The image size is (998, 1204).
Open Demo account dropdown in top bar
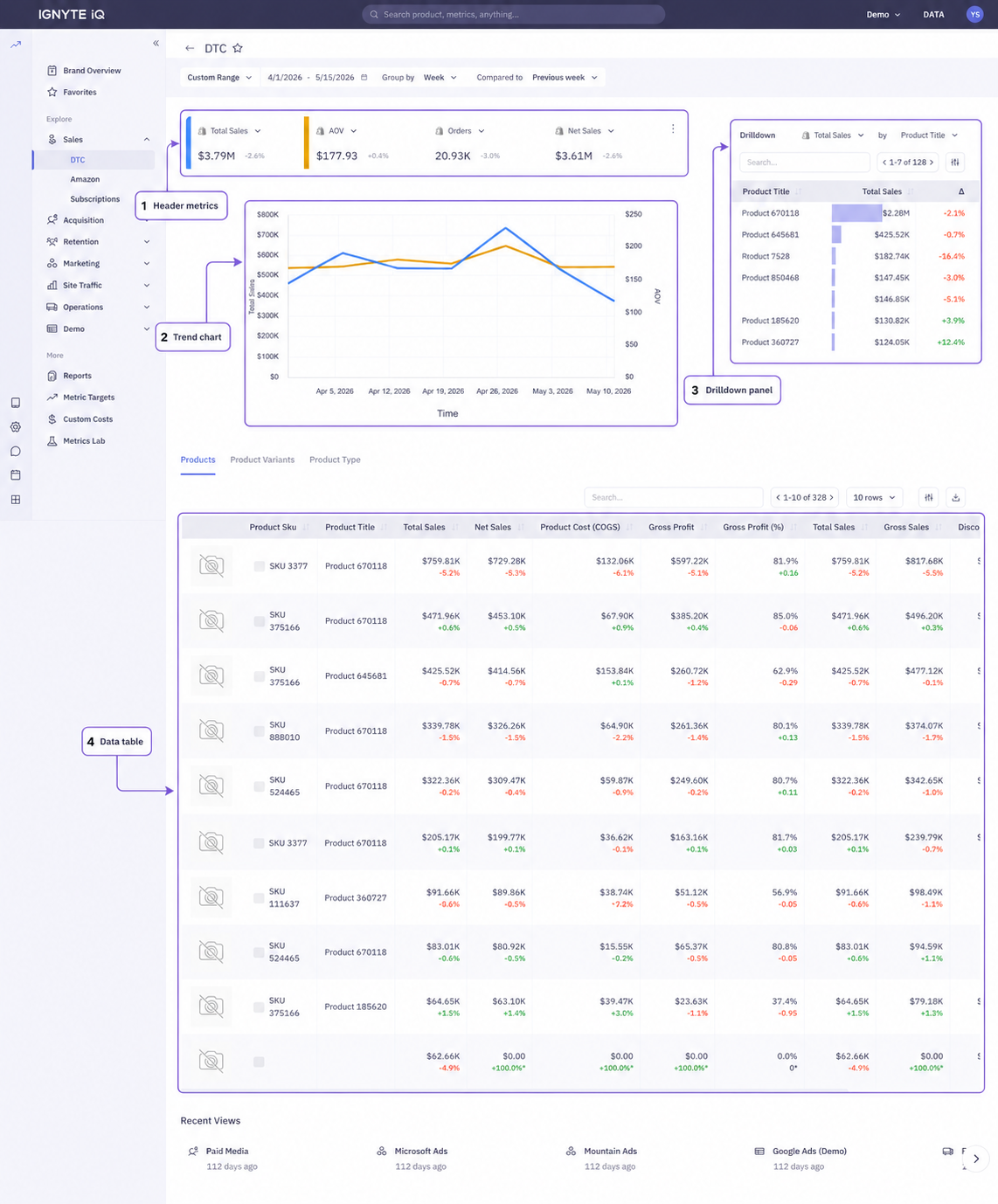pyautogui.click(x=883, y=15)
